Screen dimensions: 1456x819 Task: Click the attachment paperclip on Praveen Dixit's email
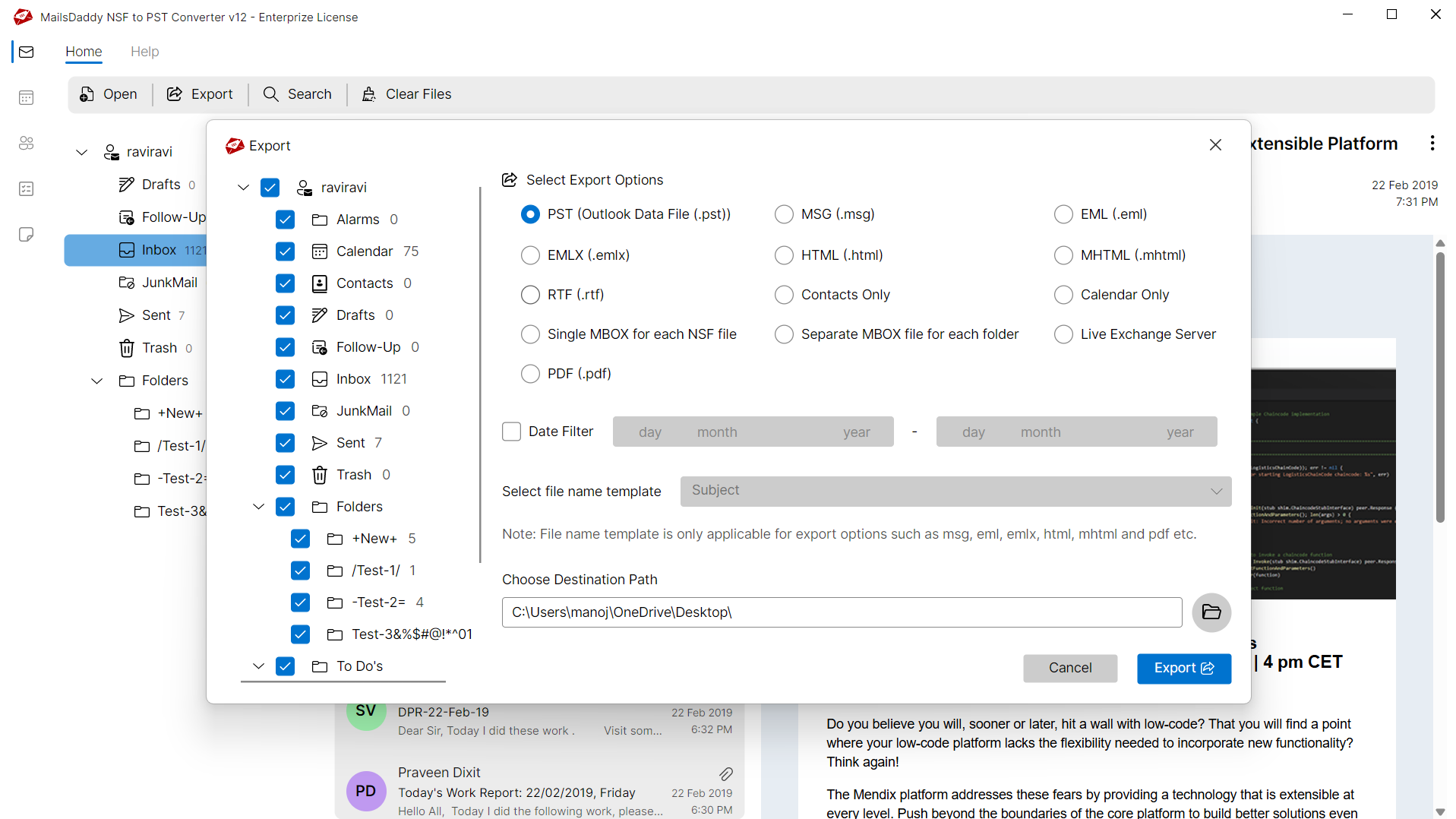(x=726, y=773)
